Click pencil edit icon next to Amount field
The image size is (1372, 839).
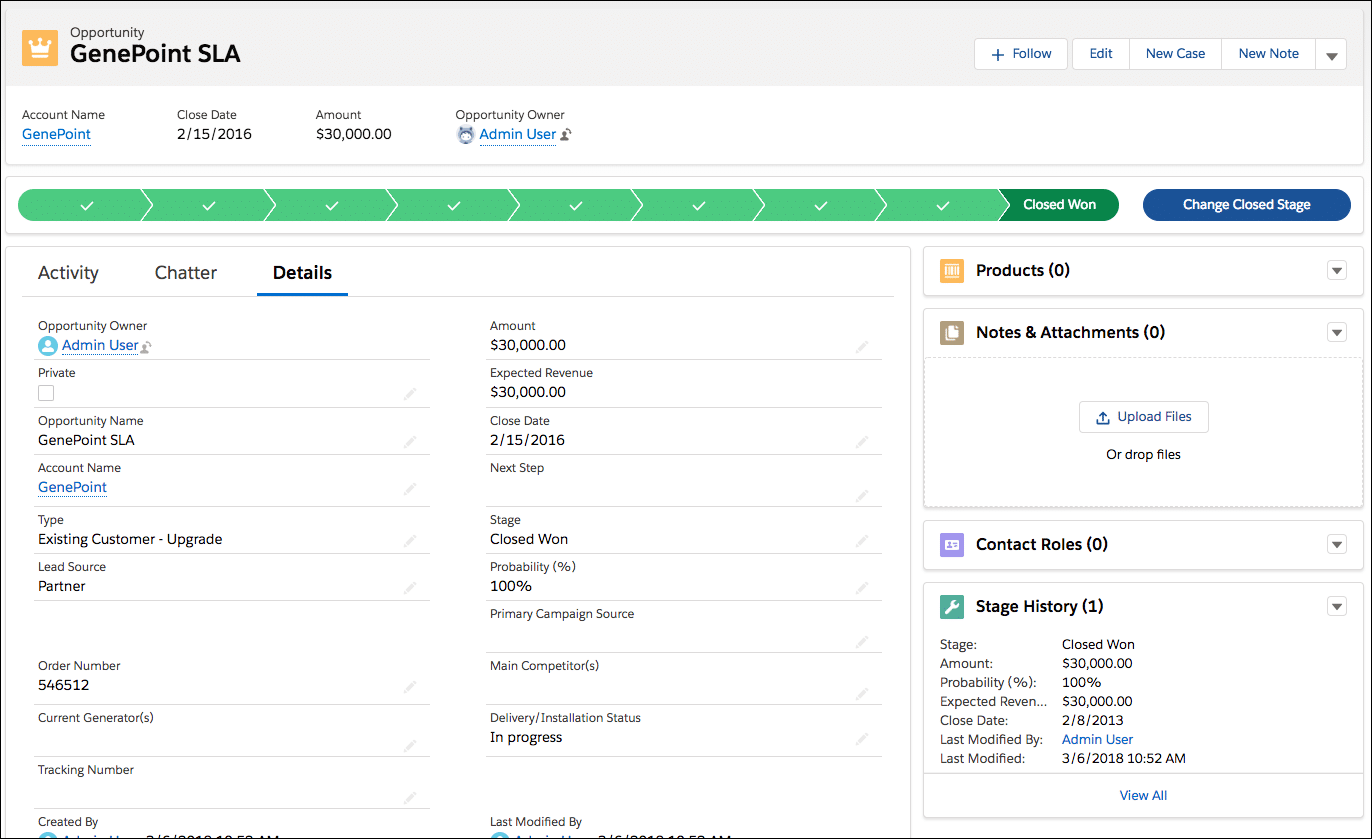click(862, 347)
